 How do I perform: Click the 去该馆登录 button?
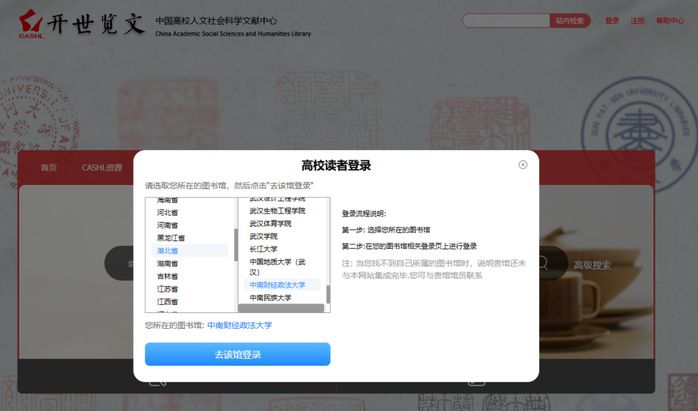237,354
